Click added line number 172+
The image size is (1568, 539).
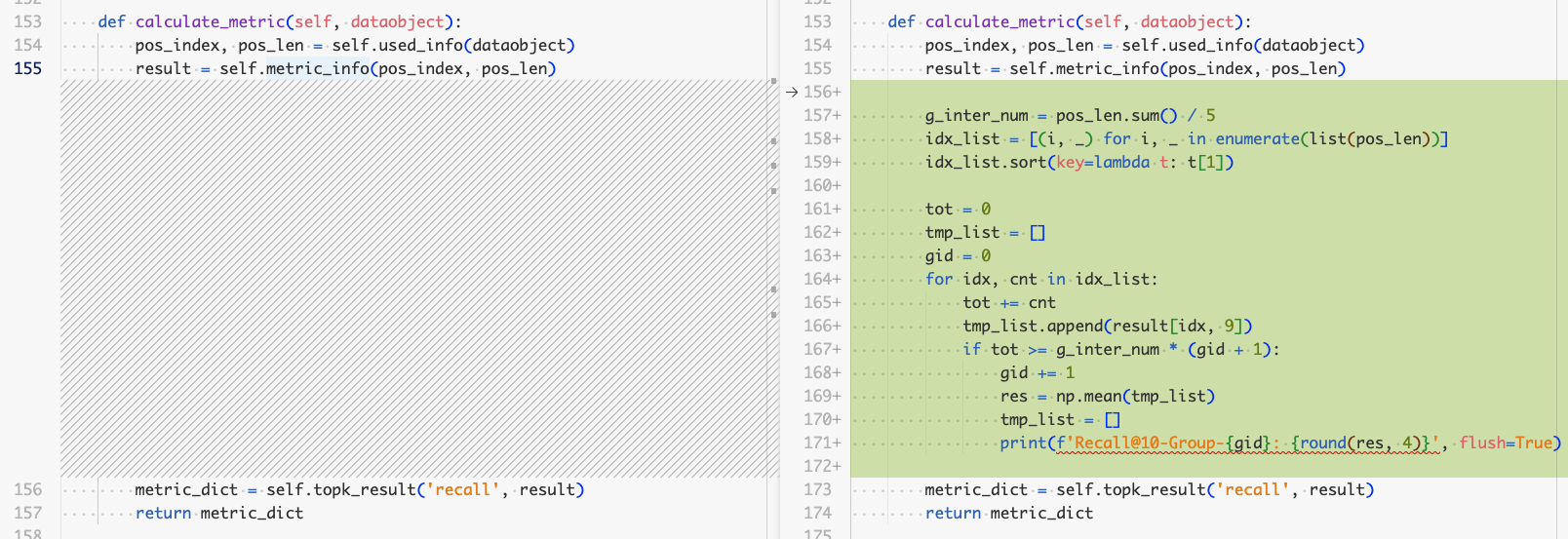pos(822,466)
